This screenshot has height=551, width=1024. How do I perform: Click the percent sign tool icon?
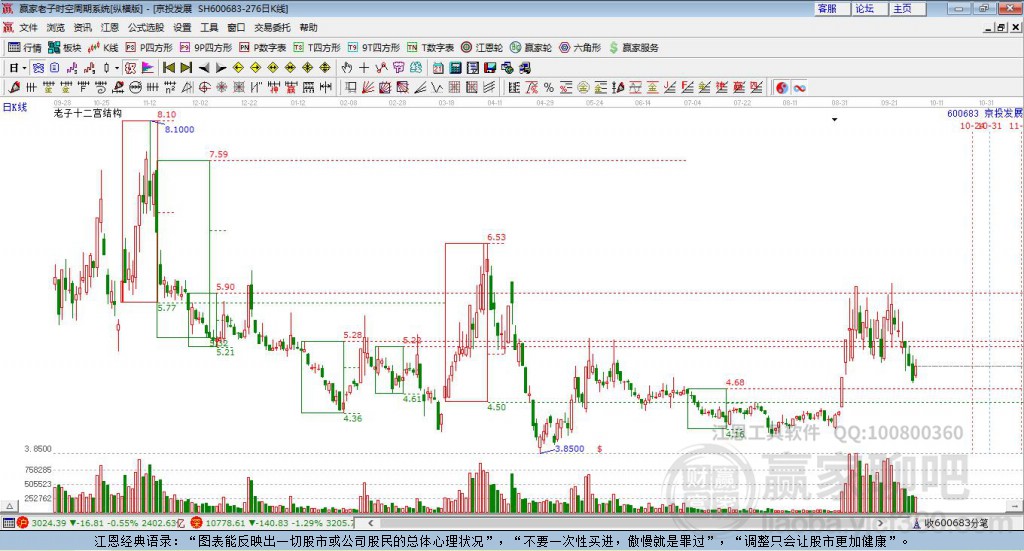point(549,87)
